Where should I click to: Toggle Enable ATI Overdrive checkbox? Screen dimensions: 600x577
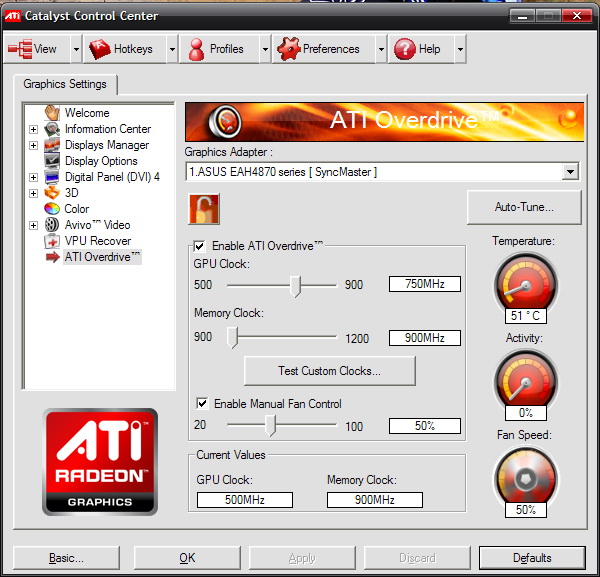[199, 246]
